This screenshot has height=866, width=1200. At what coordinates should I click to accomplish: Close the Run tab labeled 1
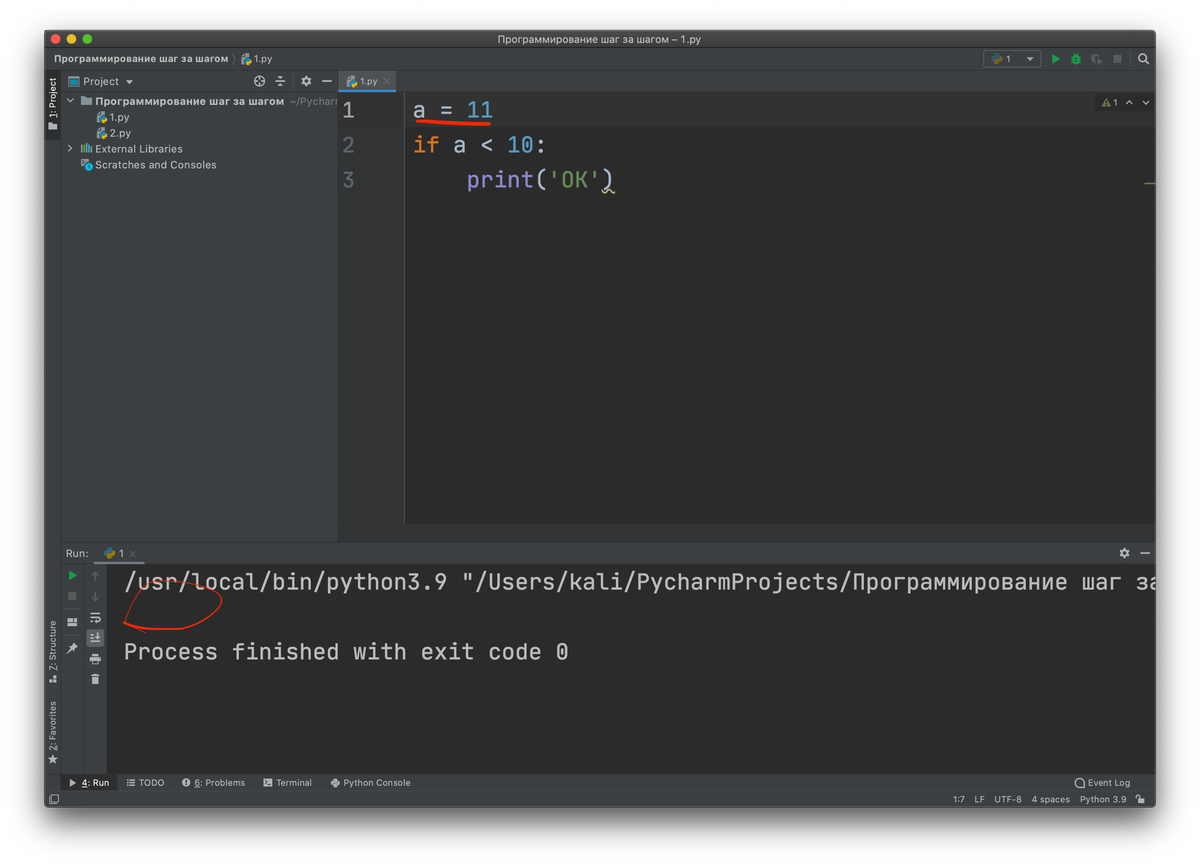133,553
